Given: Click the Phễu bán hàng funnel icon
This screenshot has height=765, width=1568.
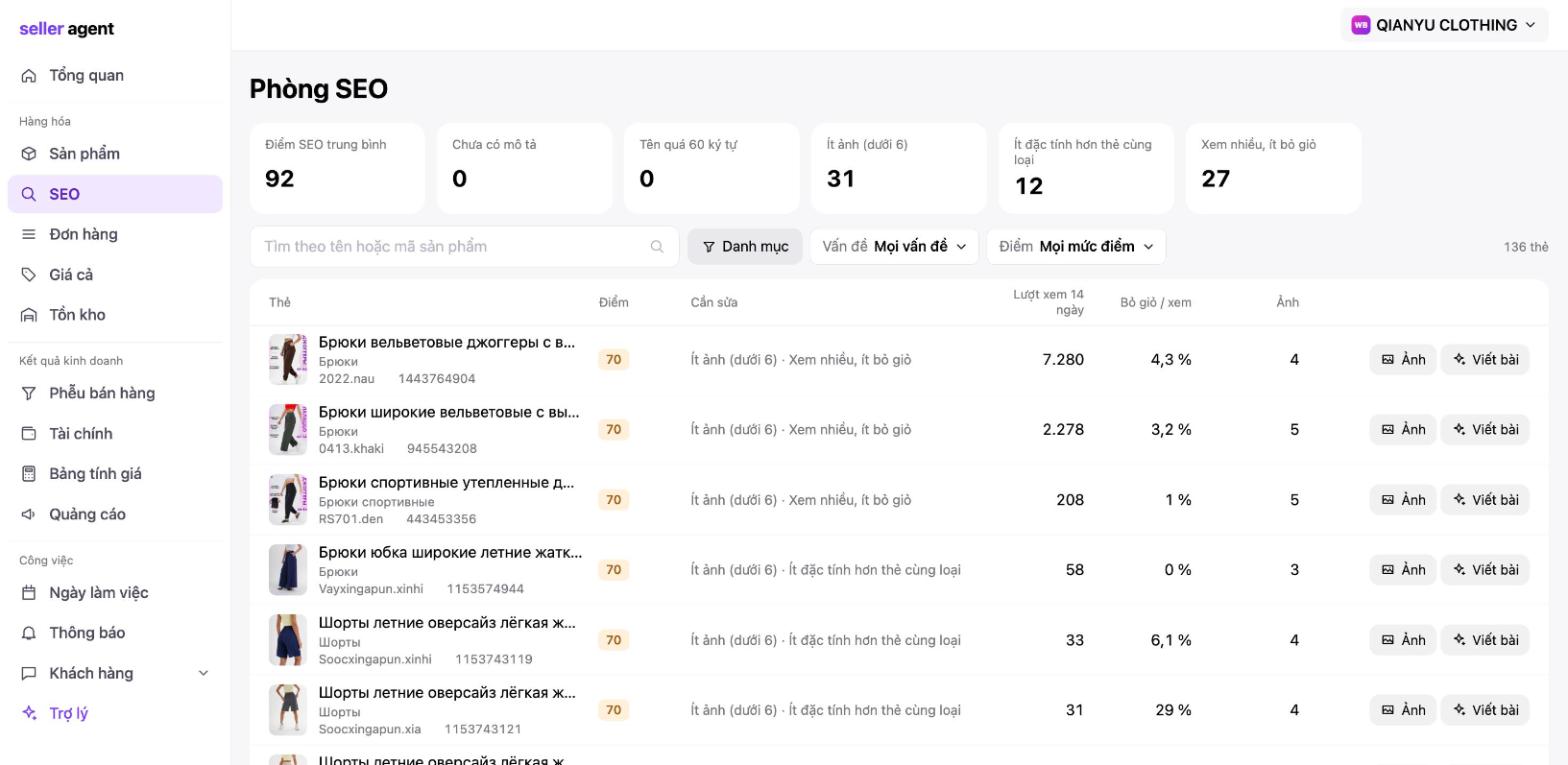Looking at the screenshot, I should [29, 393].
